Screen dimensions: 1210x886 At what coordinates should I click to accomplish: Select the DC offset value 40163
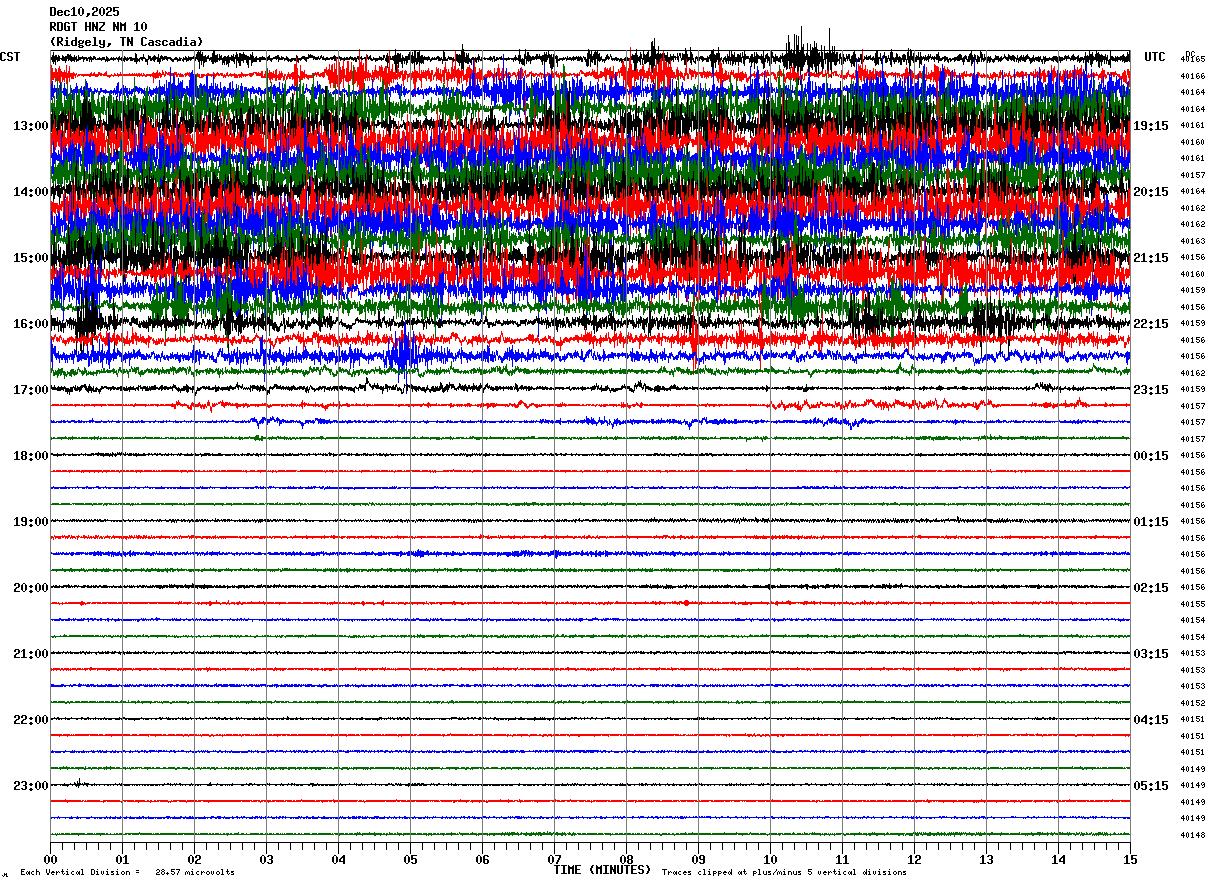(x=1192, y=241)
